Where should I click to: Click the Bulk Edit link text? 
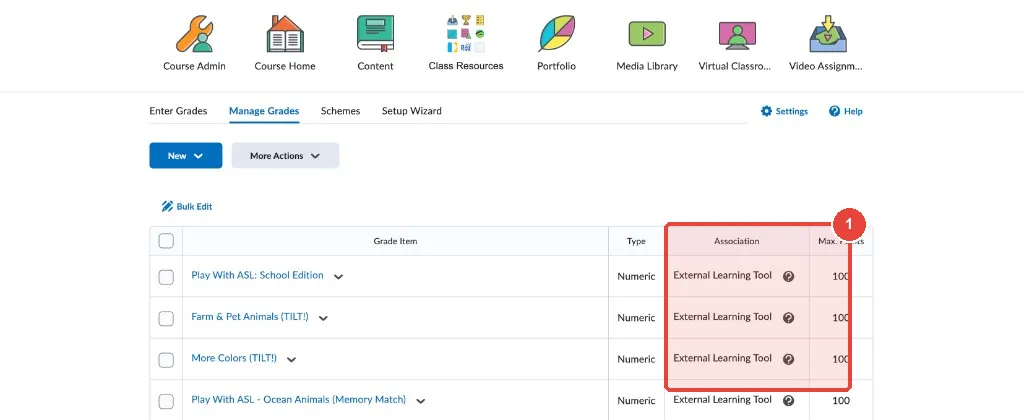194,206
